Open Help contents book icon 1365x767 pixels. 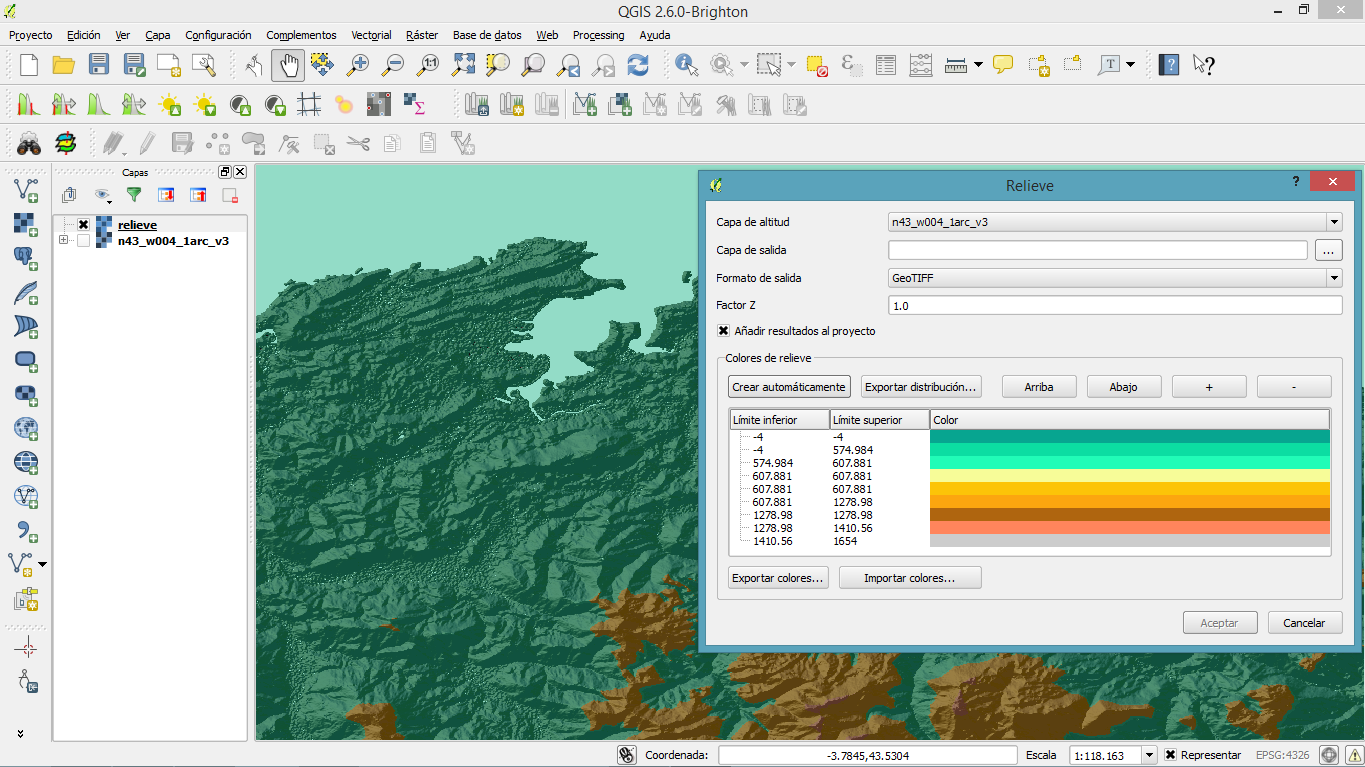pos(1169,65)
